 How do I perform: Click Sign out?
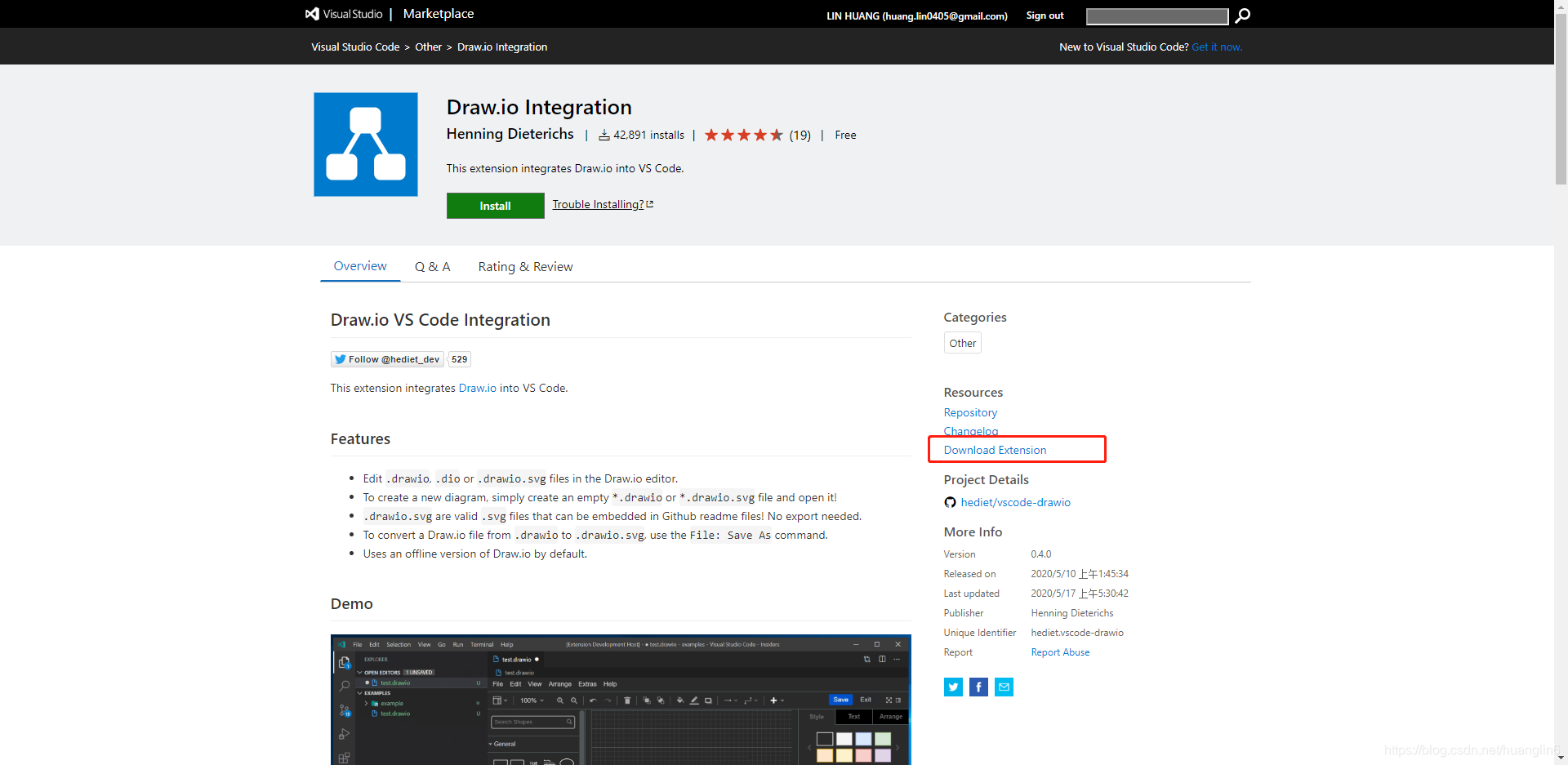tap(1045, 16)
